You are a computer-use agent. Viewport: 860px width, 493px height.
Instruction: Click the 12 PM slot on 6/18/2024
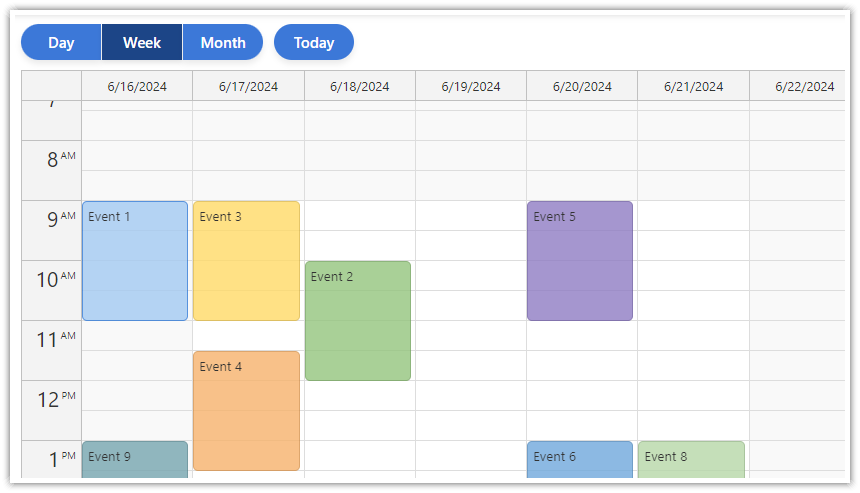click(360, 396)
